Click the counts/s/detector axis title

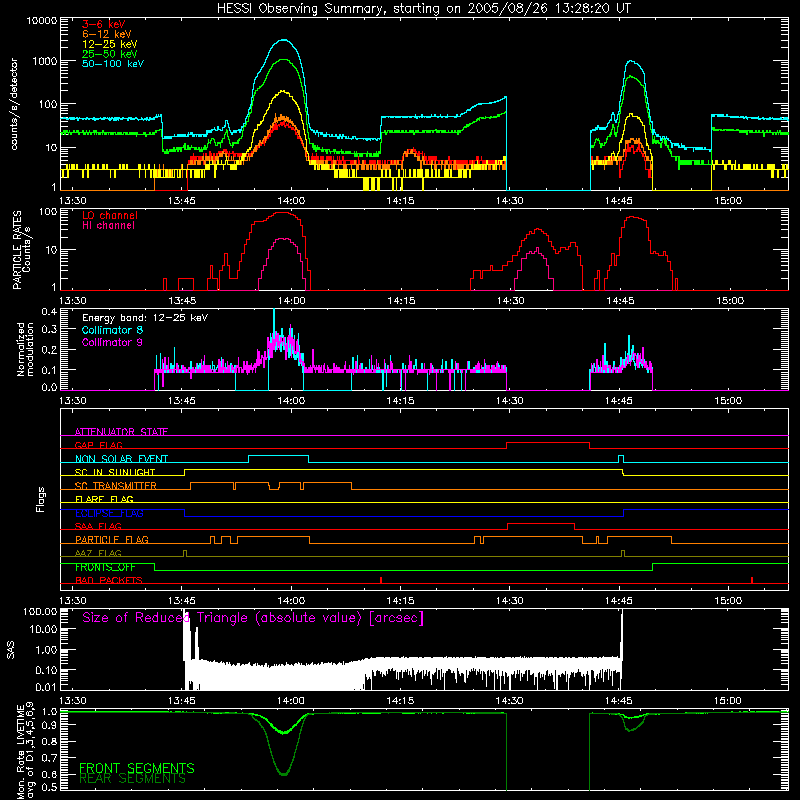pos(14,104)
